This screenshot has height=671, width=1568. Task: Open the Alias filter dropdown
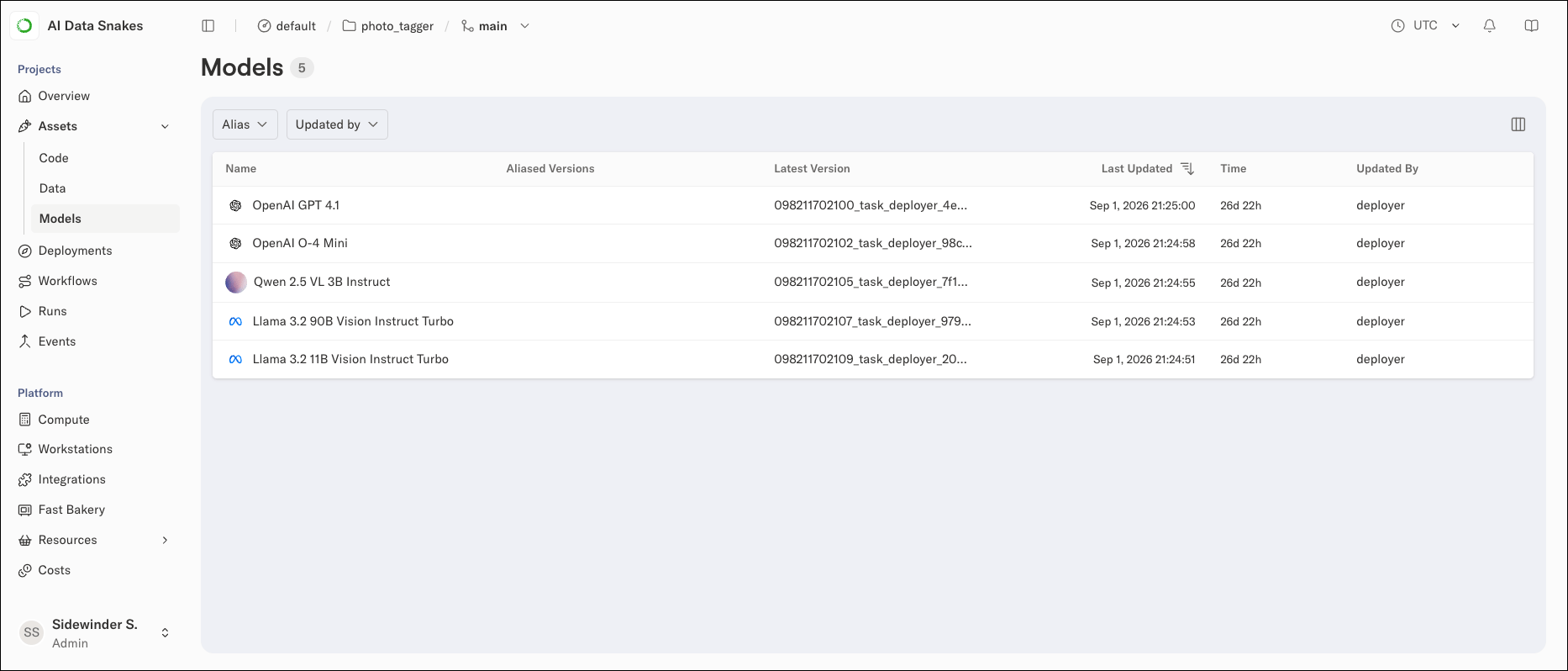pos(245,124)
